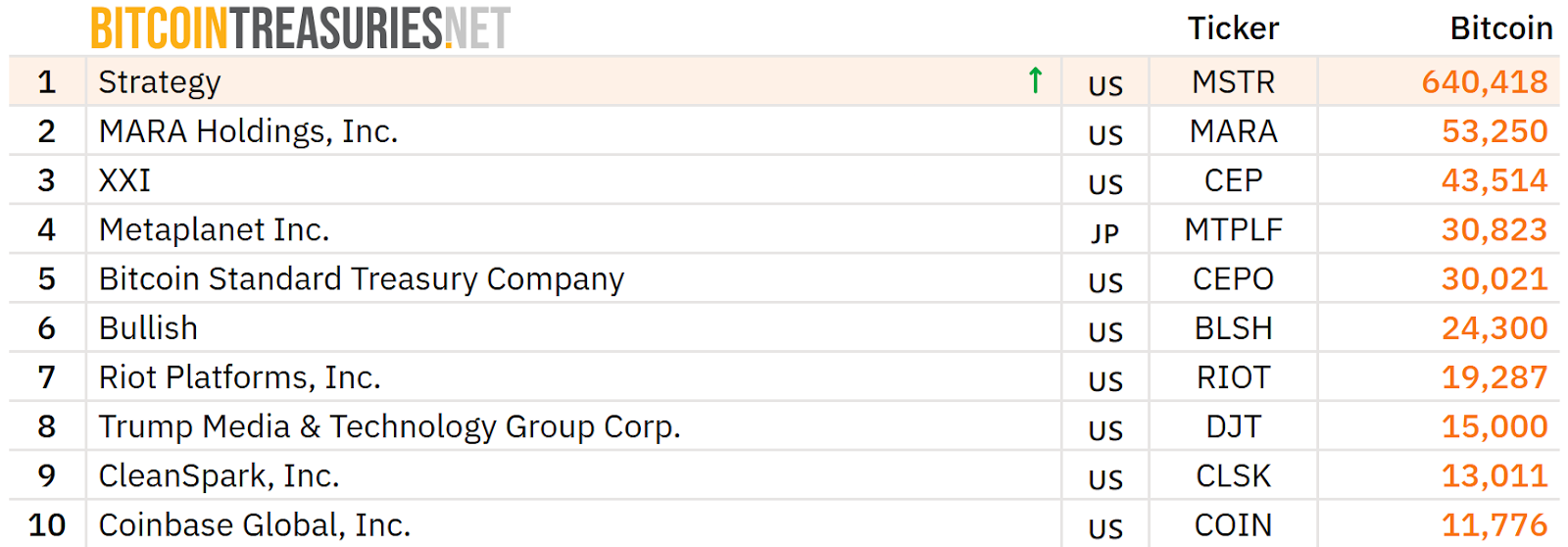This screenshot has height=547, width=1568.
Task: Click the green up arrow beside Strategy
Action: (1035, 80)
